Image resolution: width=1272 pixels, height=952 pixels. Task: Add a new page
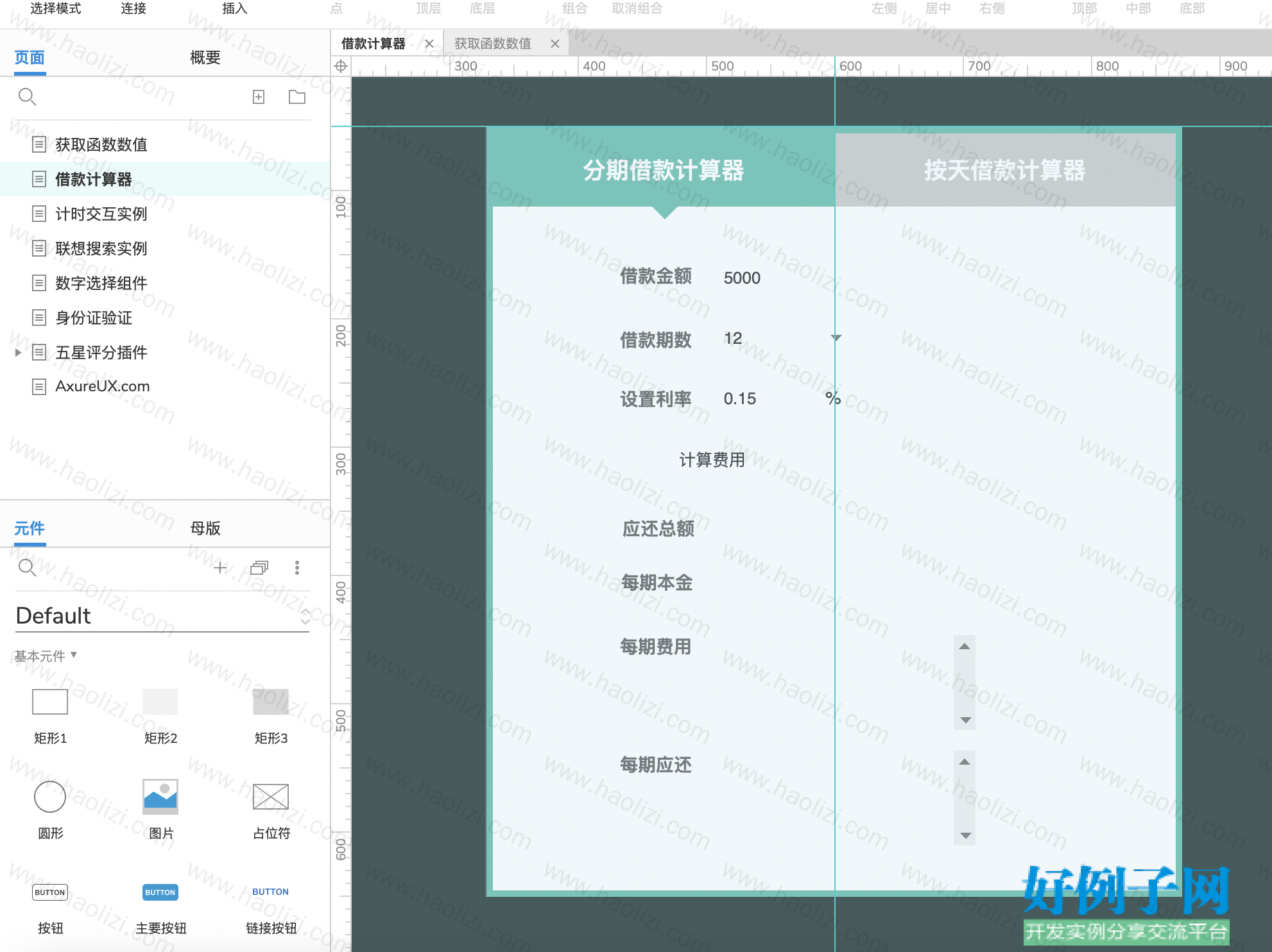(x=259, y=97)
